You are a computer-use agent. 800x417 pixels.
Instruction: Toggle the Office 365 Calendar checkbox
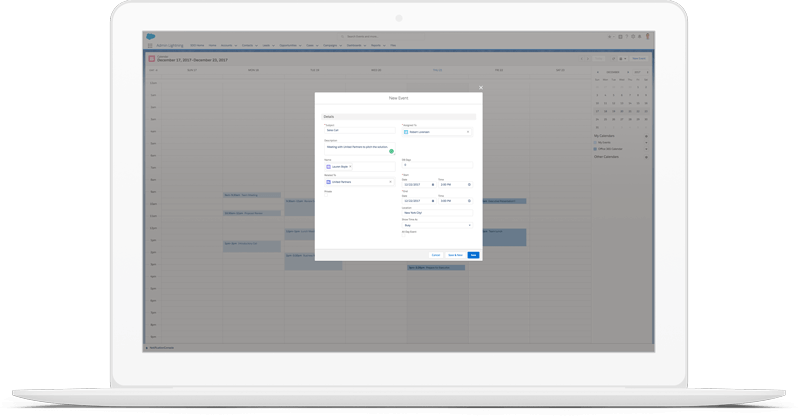(595, 149)
